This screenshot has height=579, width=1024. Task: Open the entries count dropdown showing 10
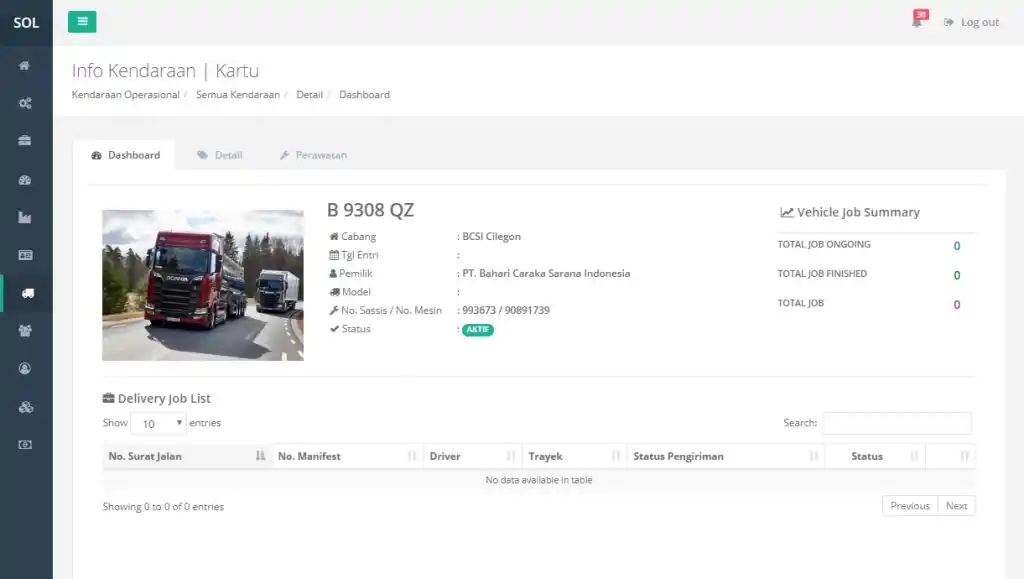click(x=159, y=424)
